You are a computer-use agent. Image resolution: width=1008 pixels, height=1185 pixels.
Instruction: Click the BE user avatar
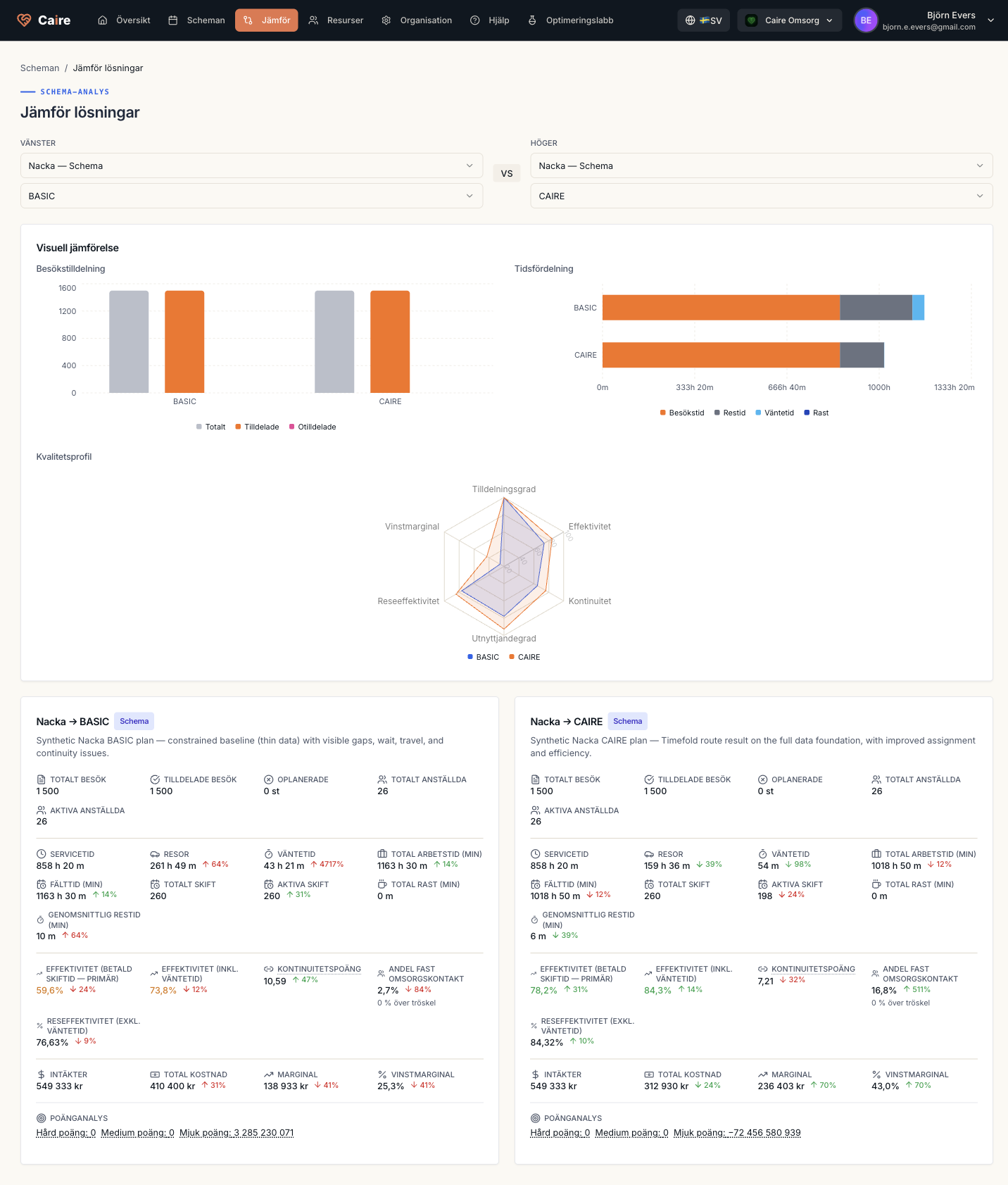point(866,20)
